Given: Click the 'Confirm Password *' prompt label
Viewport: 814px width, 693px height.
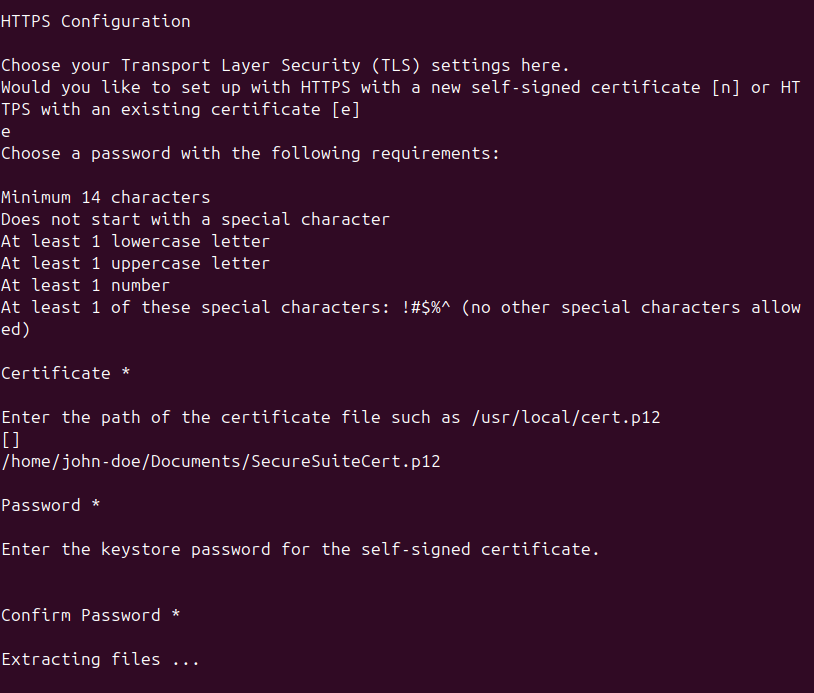Looking at the screenshot, I should point(90,615).
